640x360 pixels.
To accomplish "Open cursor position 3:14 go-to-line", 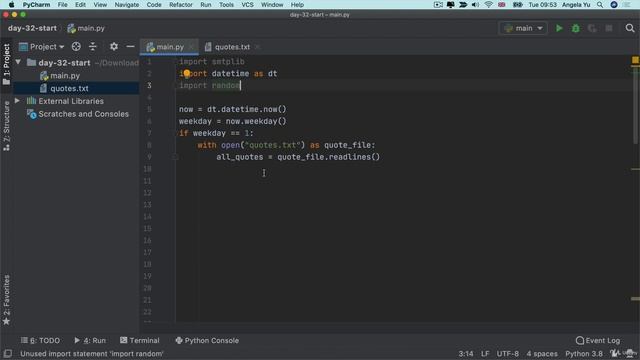I will (x=466, y=353).
